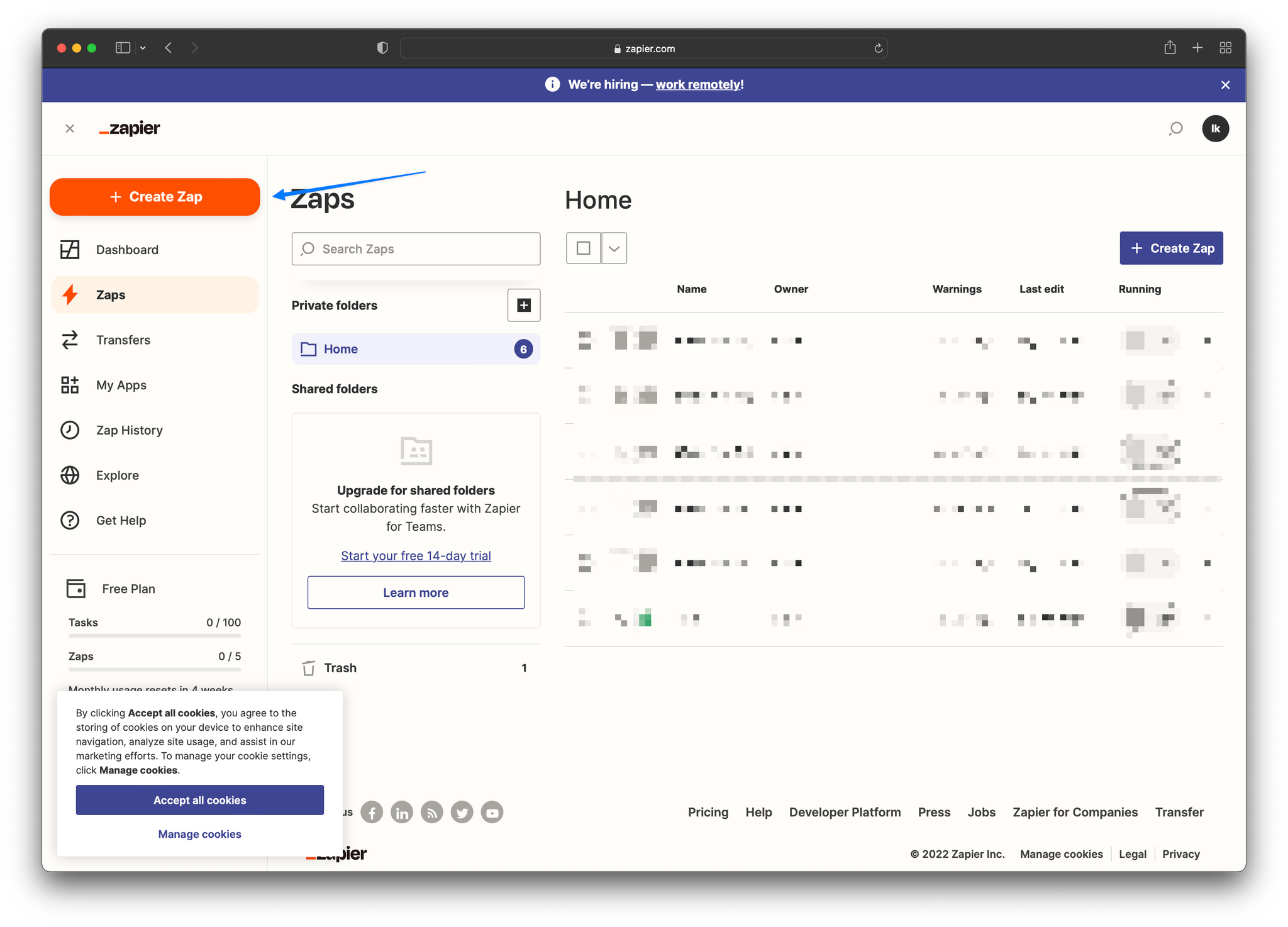Click the banner info icon
The image size is (1288, 927).
coord(552,84)
